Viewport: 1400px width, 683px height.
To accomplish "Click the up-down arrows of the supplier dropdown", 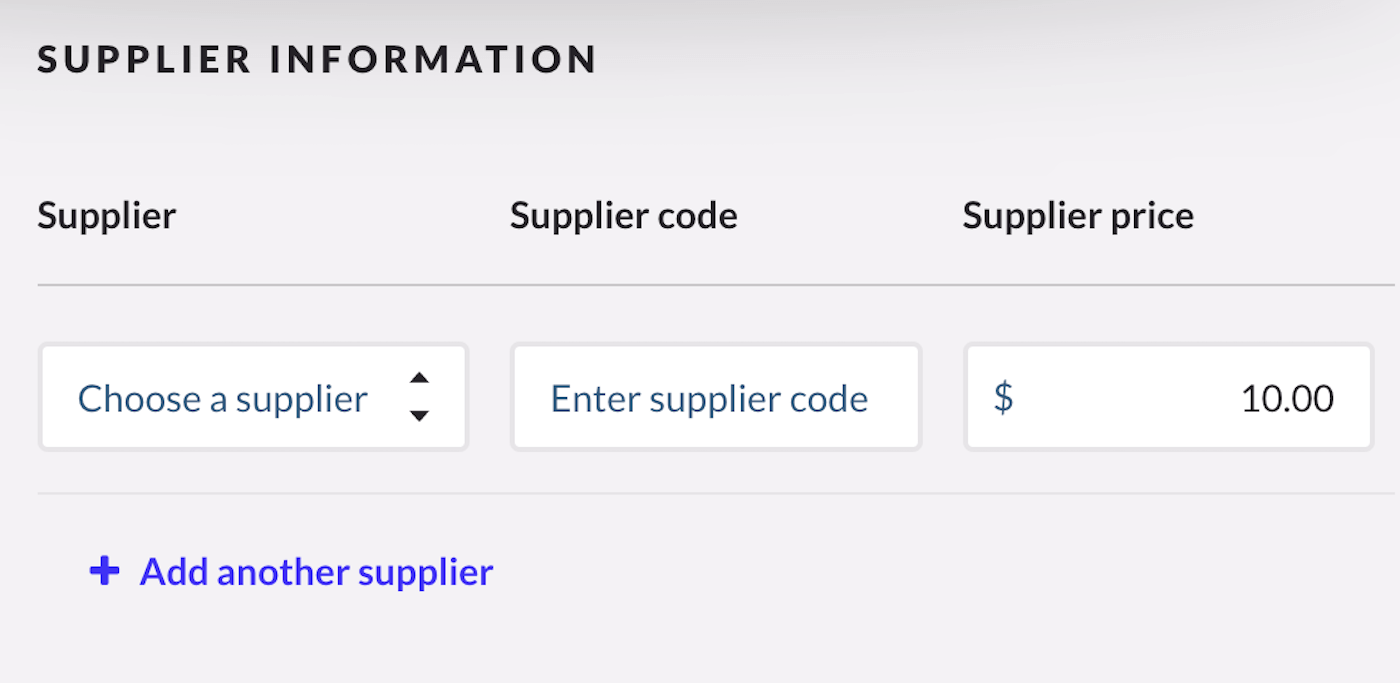I will tap(420, 397).
